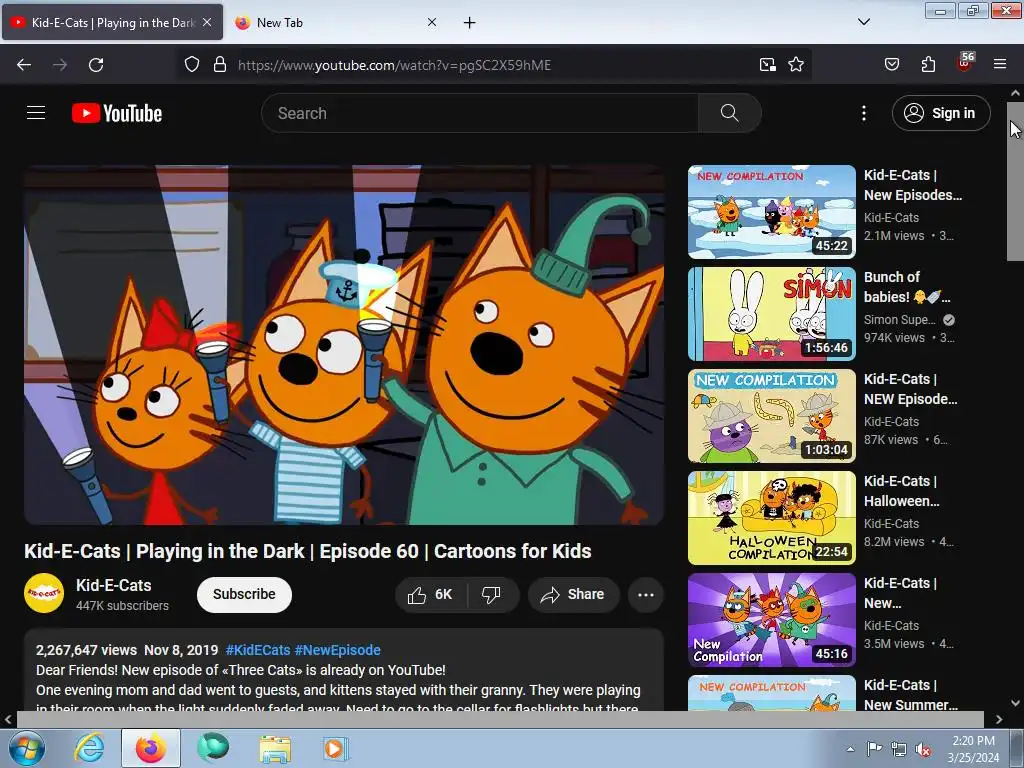Open more actions ellipsis under video
The image size is (1024, 768).
tap(646, 594)
